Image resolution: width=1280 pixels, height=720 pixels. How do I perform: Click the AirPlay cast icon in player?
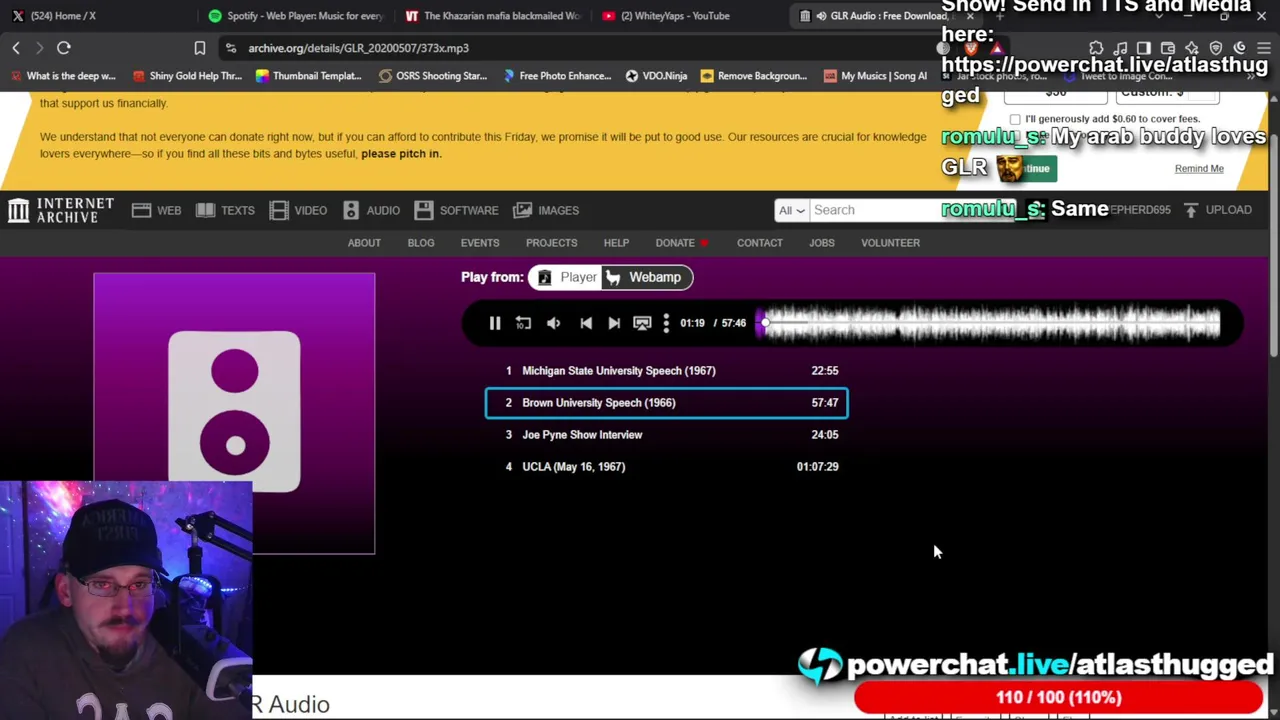pos(642,323)
